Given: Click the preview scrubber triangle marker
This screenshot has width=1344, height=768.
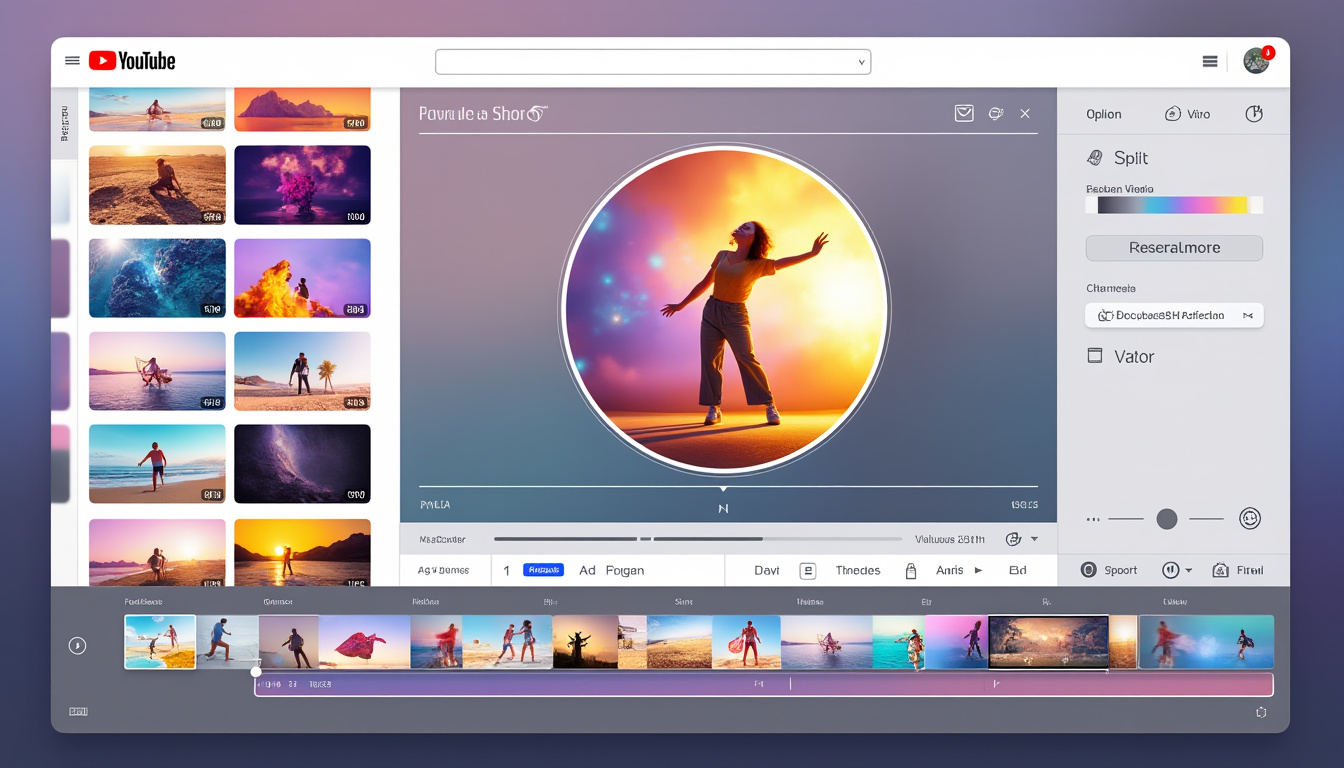Looking at the screenshot, I should (x=723, y=489).
